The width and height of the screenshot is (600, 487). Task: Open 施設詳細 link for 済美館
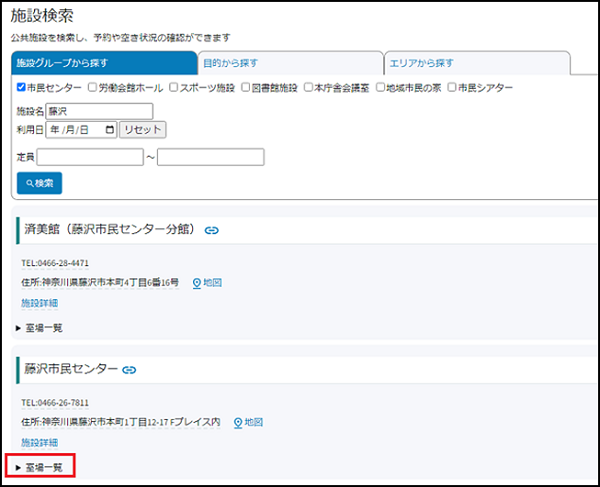pos(39,303)
